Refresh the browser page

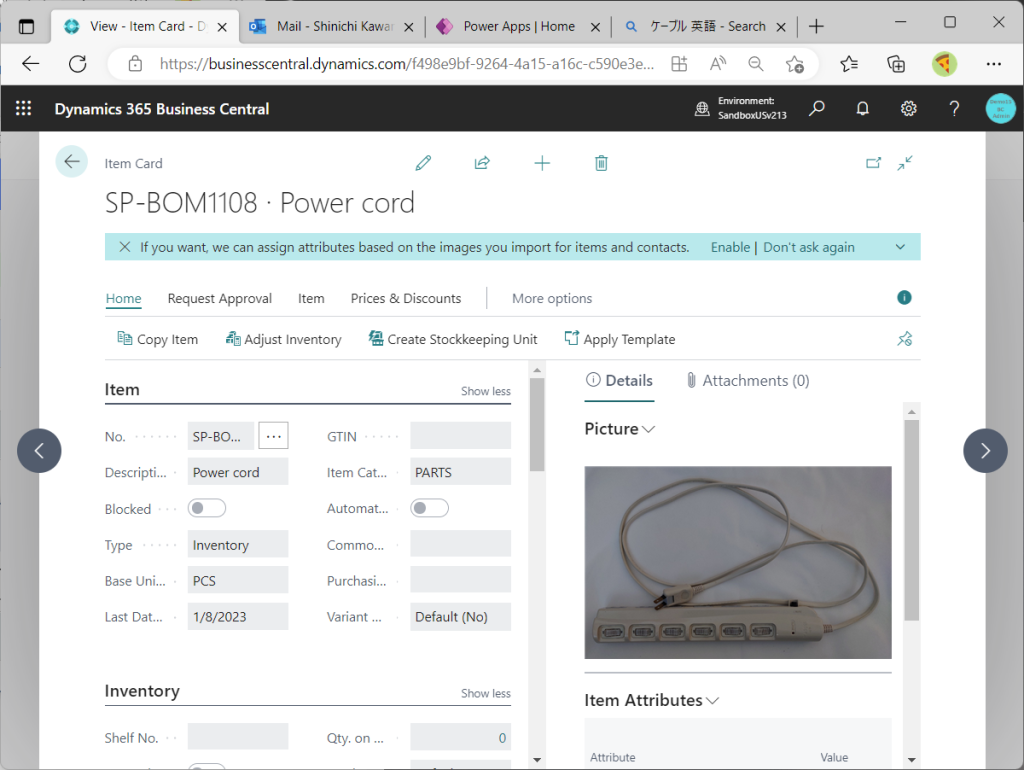pyautogui.click(x=78, y=64)
